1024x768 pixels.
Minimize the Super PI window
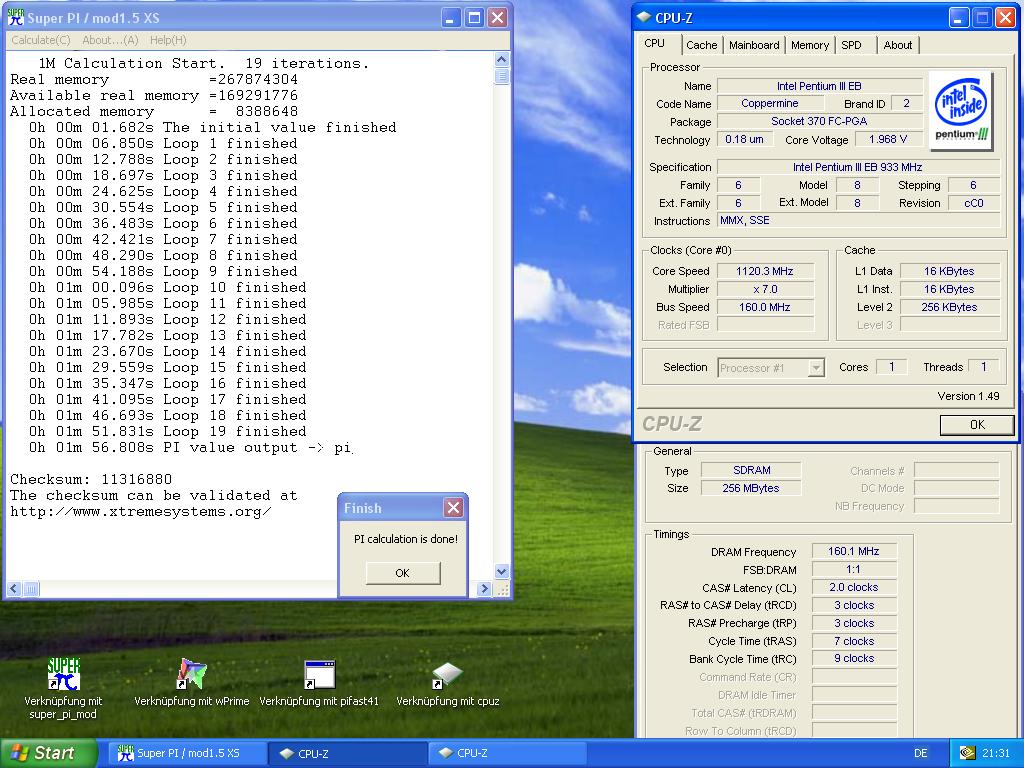(450, 18)
